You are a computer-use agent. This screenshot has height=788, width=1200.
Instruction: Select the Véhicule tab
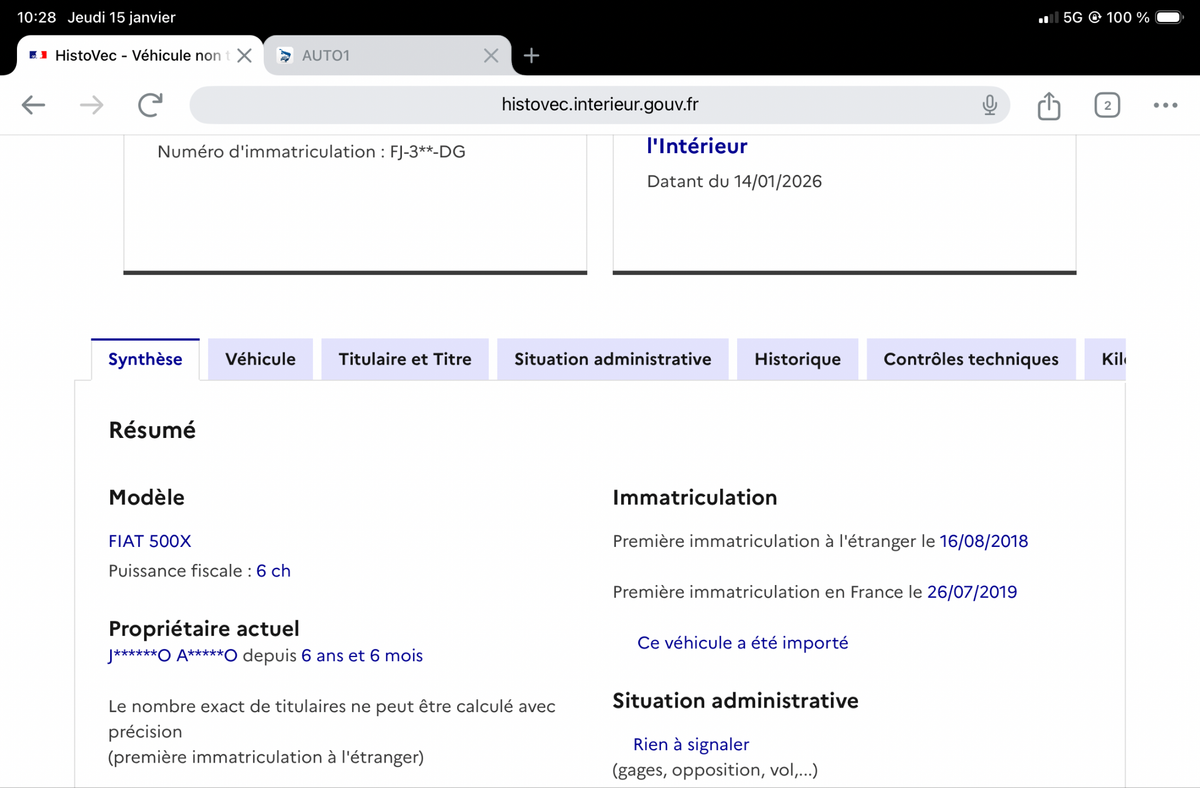point(260,360)
